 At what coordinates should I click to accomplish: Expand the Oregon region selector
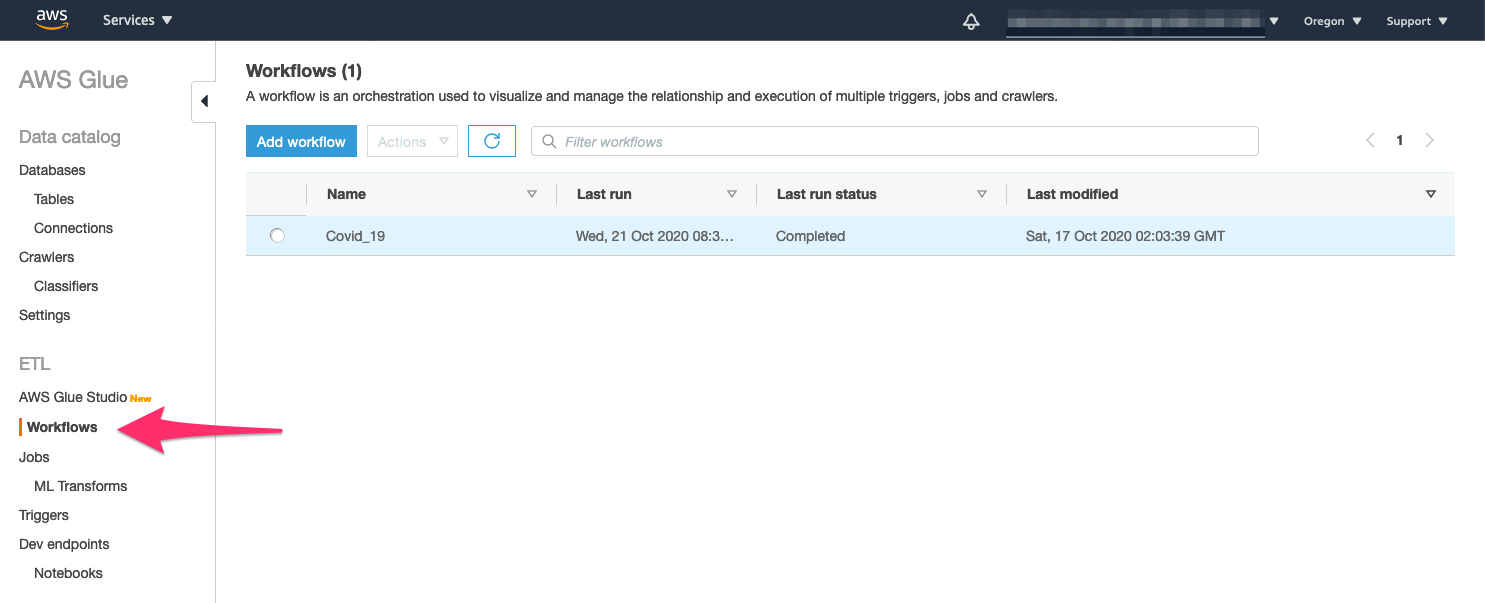1332,21
